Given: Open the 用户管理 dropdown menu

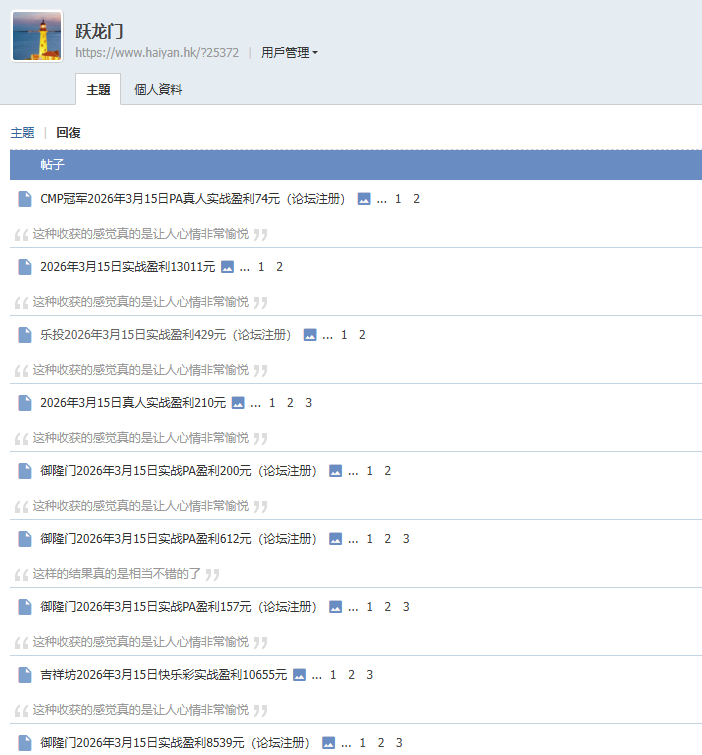Looking at the screenshot, I should click(x=289, y=53).
